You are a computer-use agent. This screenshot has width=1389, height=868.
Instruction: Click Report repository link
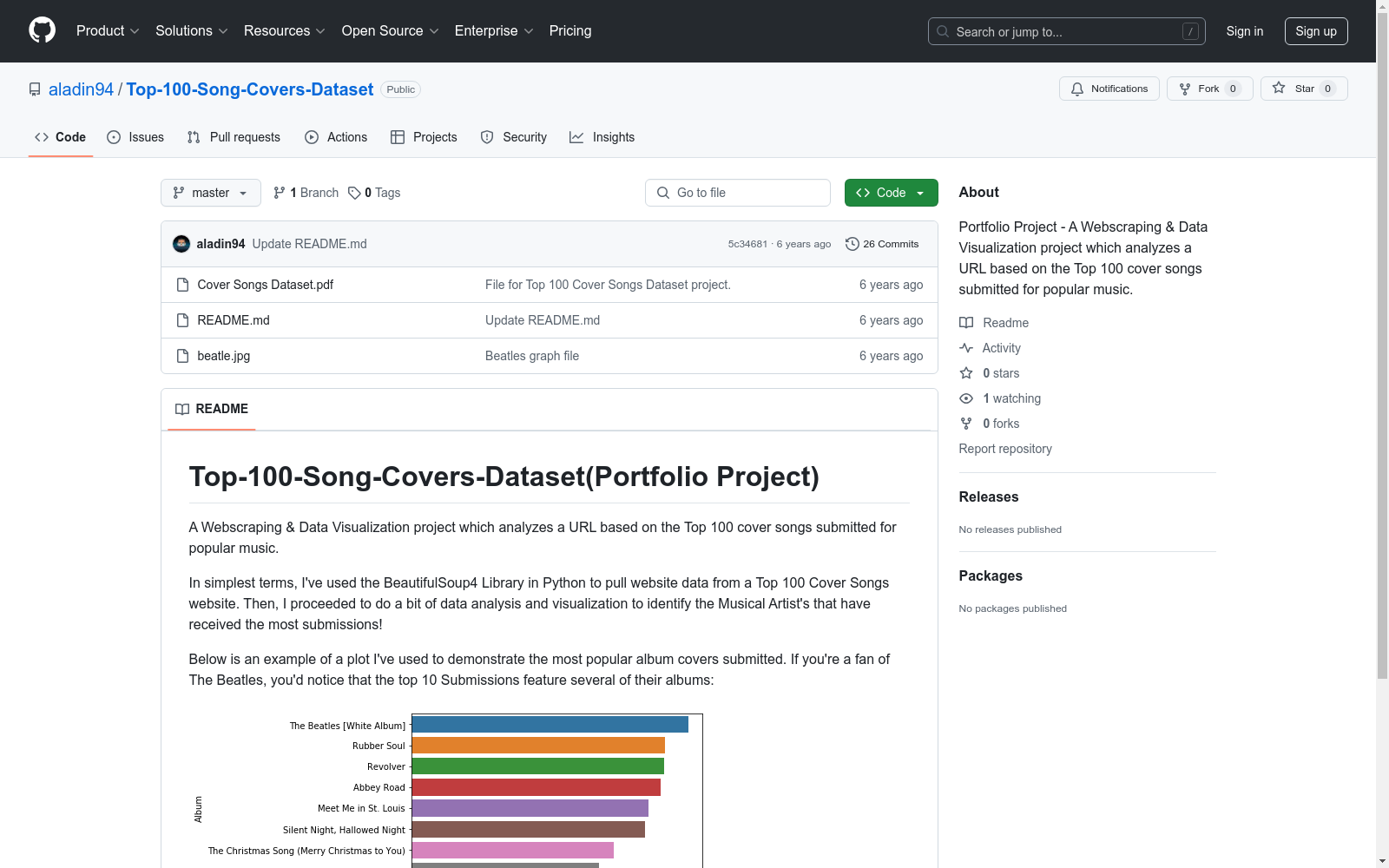[1005, 449]
